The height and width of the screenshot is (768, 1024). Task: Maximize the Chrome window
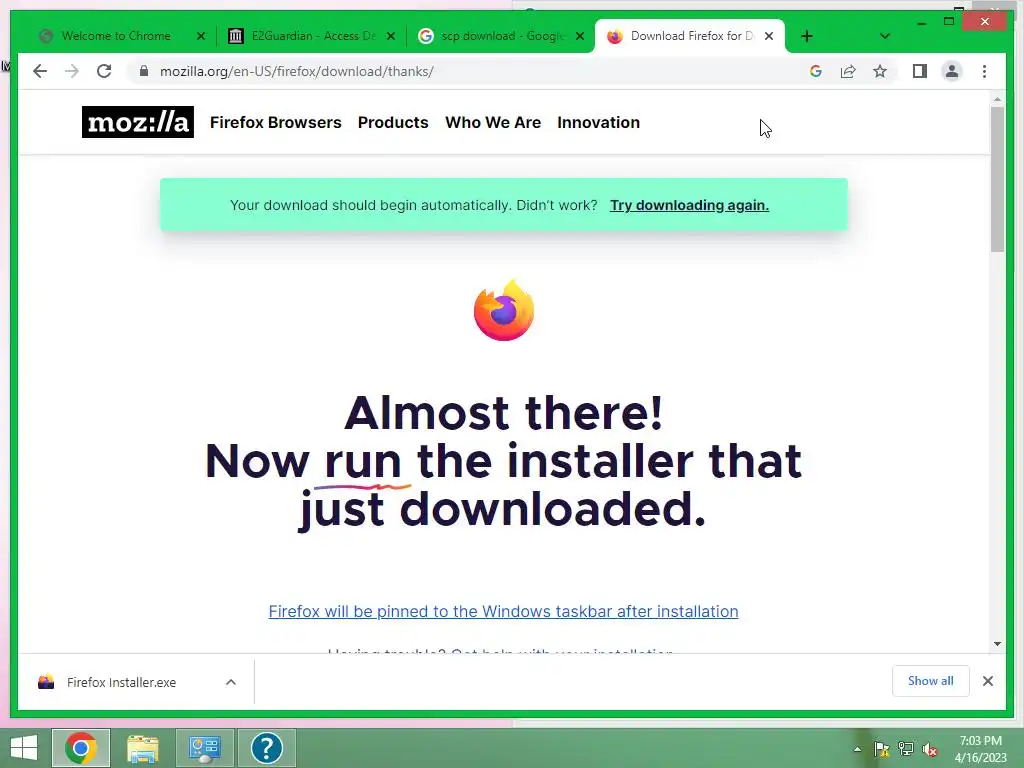click(x=949, y=22)
